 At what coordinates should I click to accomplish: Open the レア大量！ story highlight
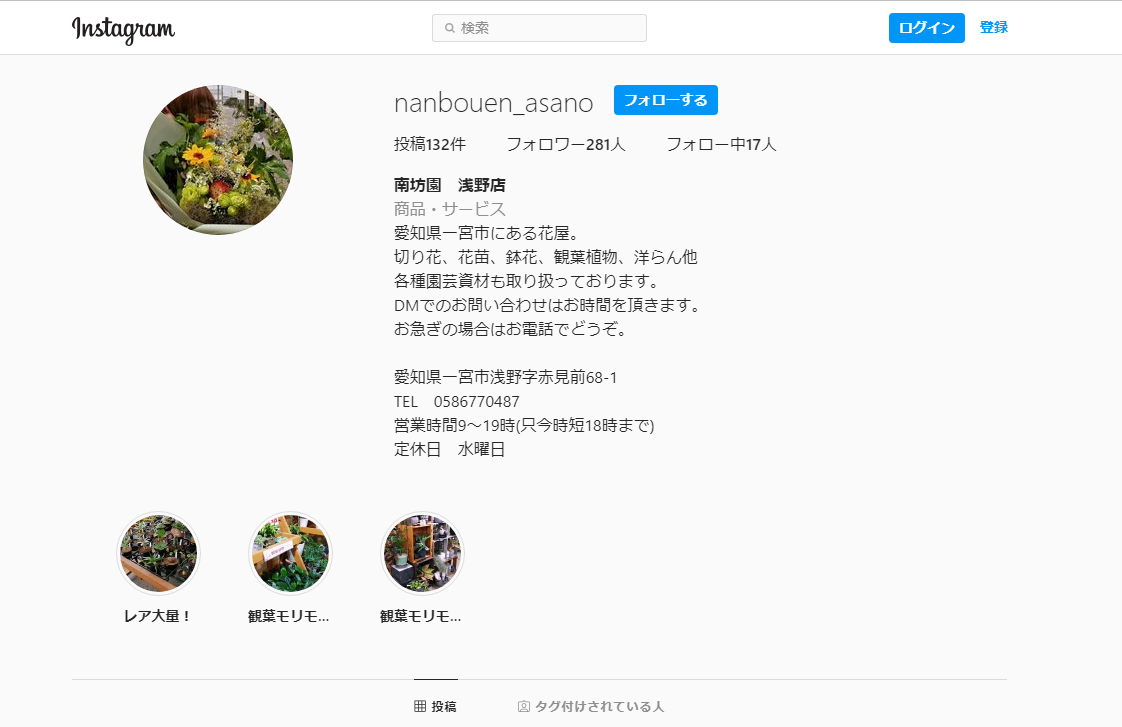[x=158, y=553]
